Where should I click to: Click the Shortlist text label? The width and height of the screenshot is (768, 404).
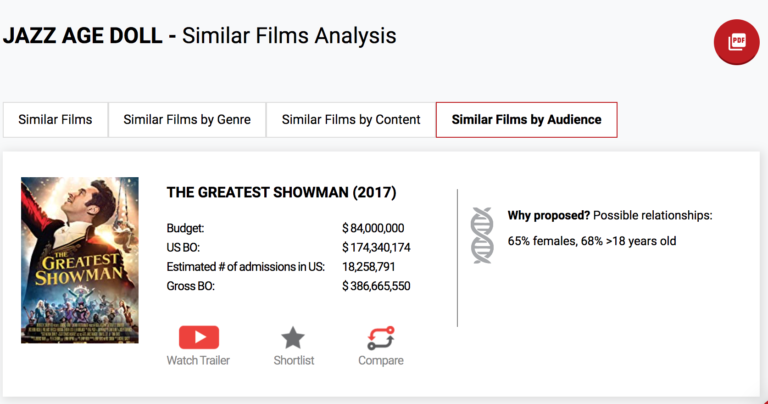point(293,360)
